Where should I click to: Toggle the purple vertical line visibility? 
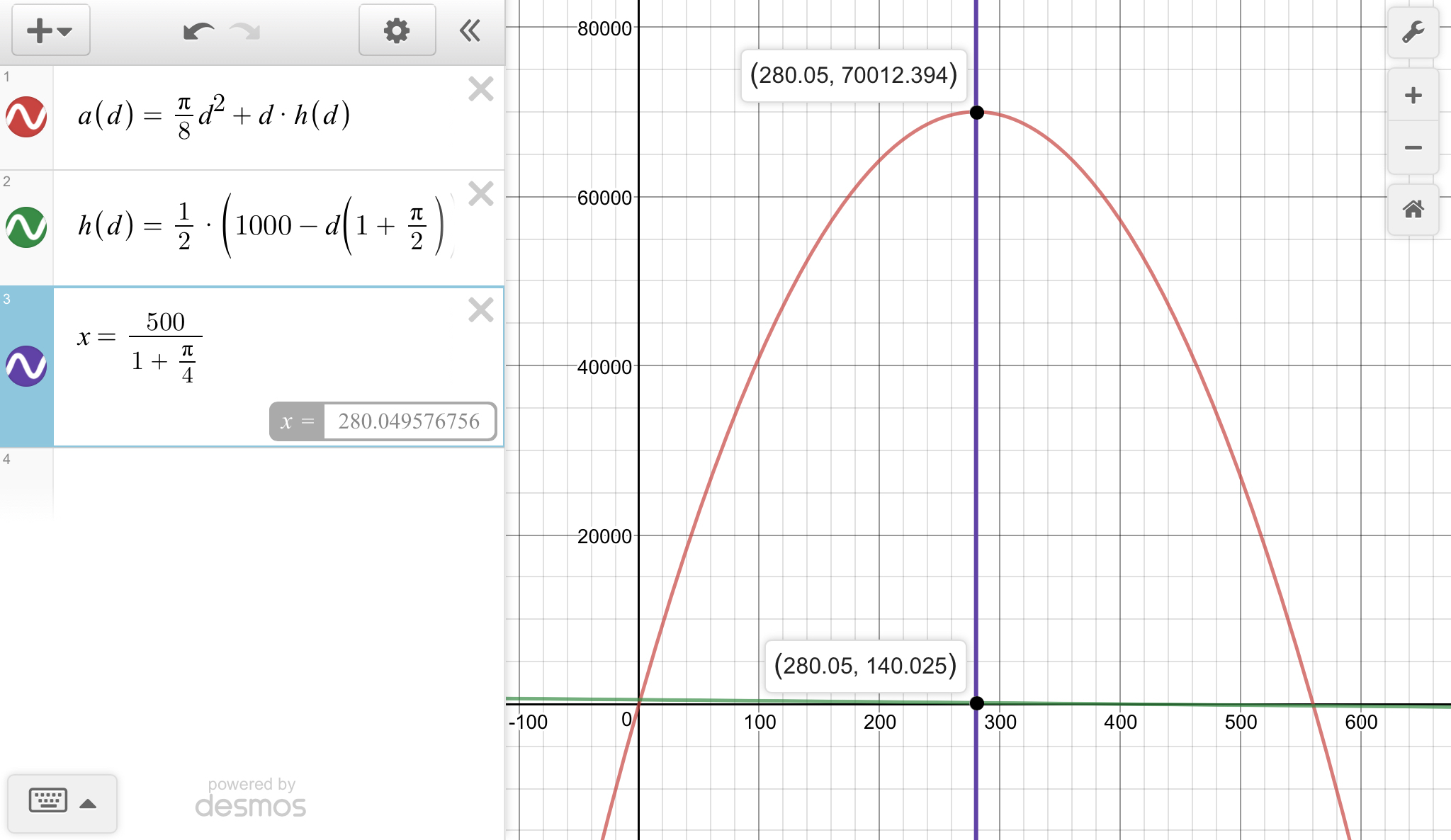click(x=26, y=366)
